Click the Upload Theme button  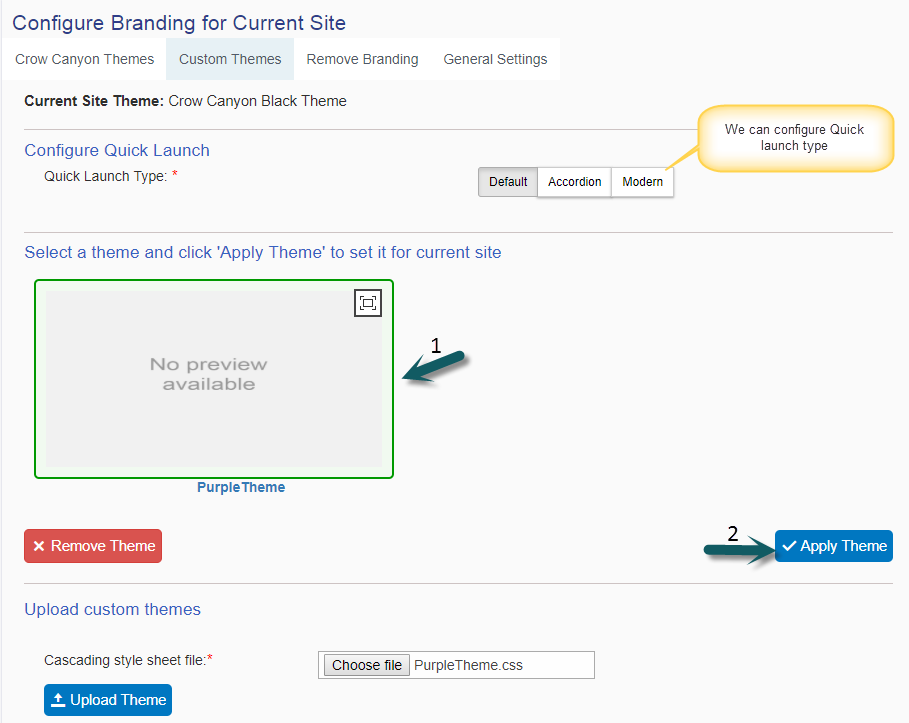(108, 700)
